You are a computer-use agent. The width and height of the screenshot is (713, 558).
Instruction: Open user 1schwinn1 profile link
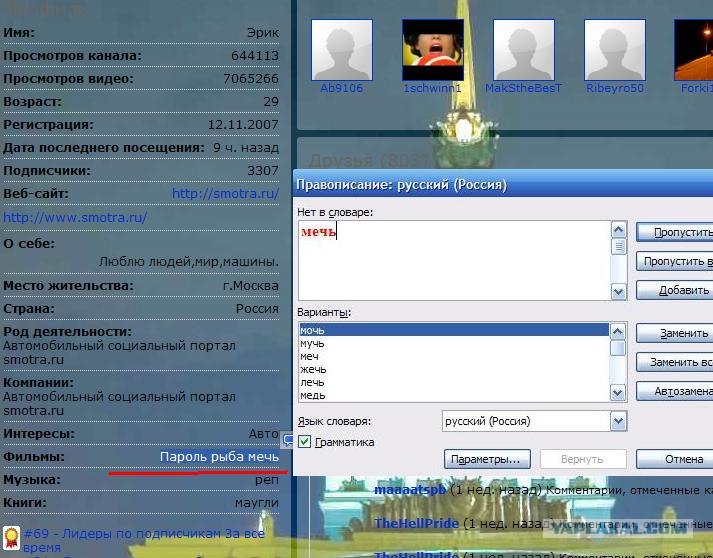tap(432, 88)
